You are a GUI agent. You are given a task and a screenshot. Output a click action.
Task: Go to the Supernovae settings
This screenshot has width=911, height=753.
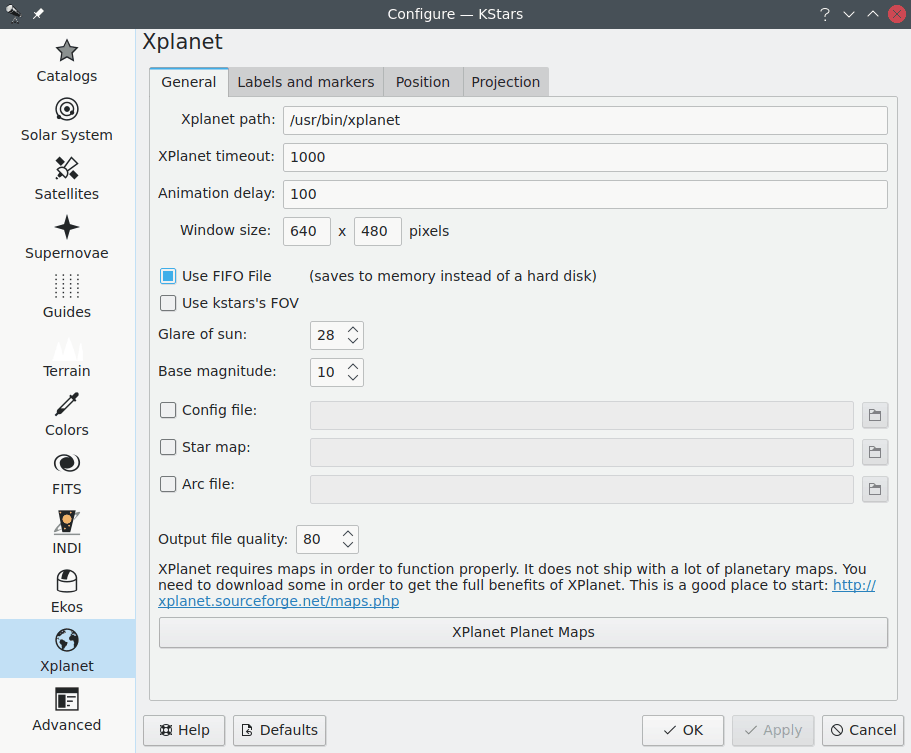pos(67,238)
